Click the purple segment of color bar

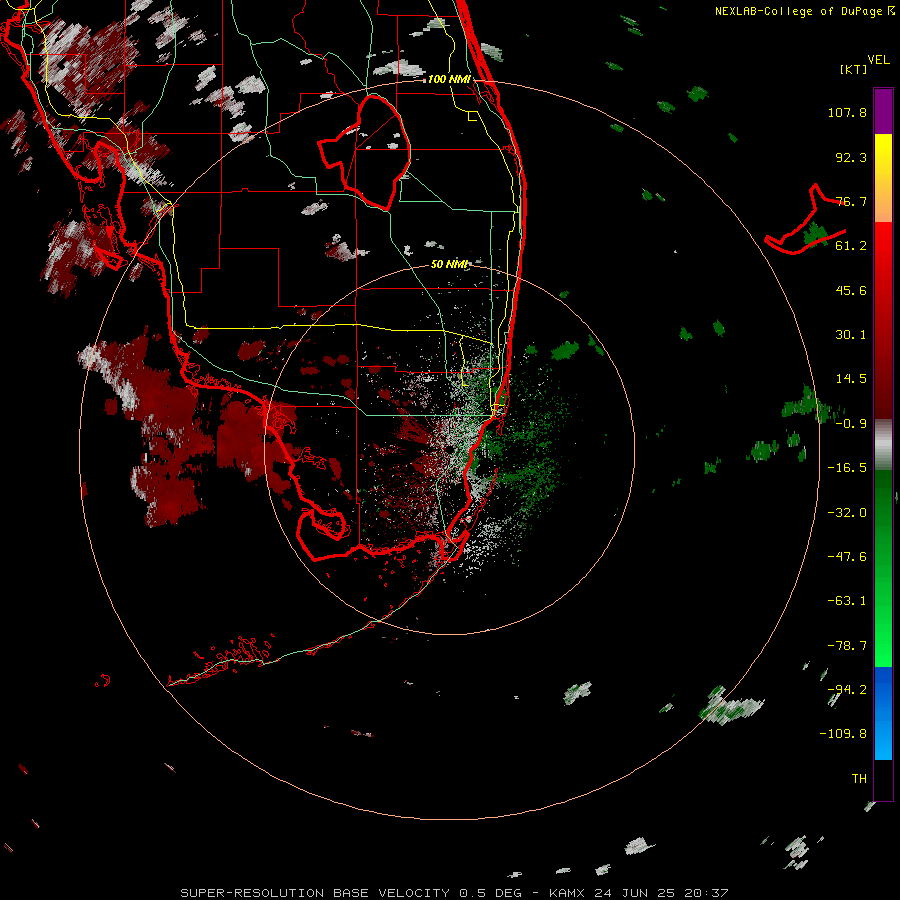coord(883,111)
